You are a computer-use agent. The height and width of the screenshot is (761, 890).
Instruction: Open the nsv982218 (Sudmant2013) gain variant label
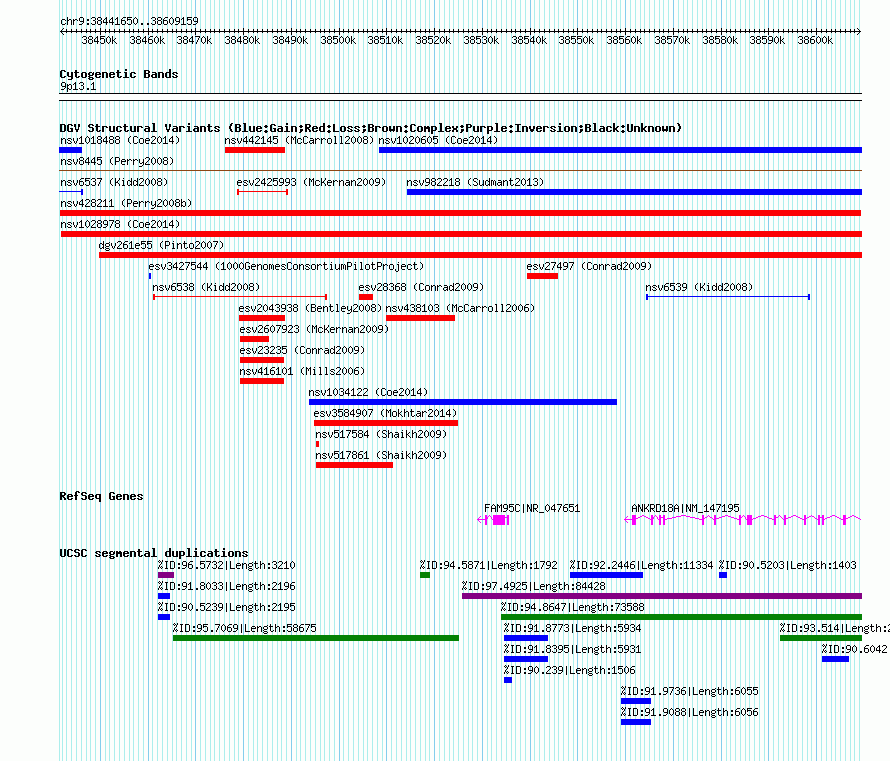point(475,182)
